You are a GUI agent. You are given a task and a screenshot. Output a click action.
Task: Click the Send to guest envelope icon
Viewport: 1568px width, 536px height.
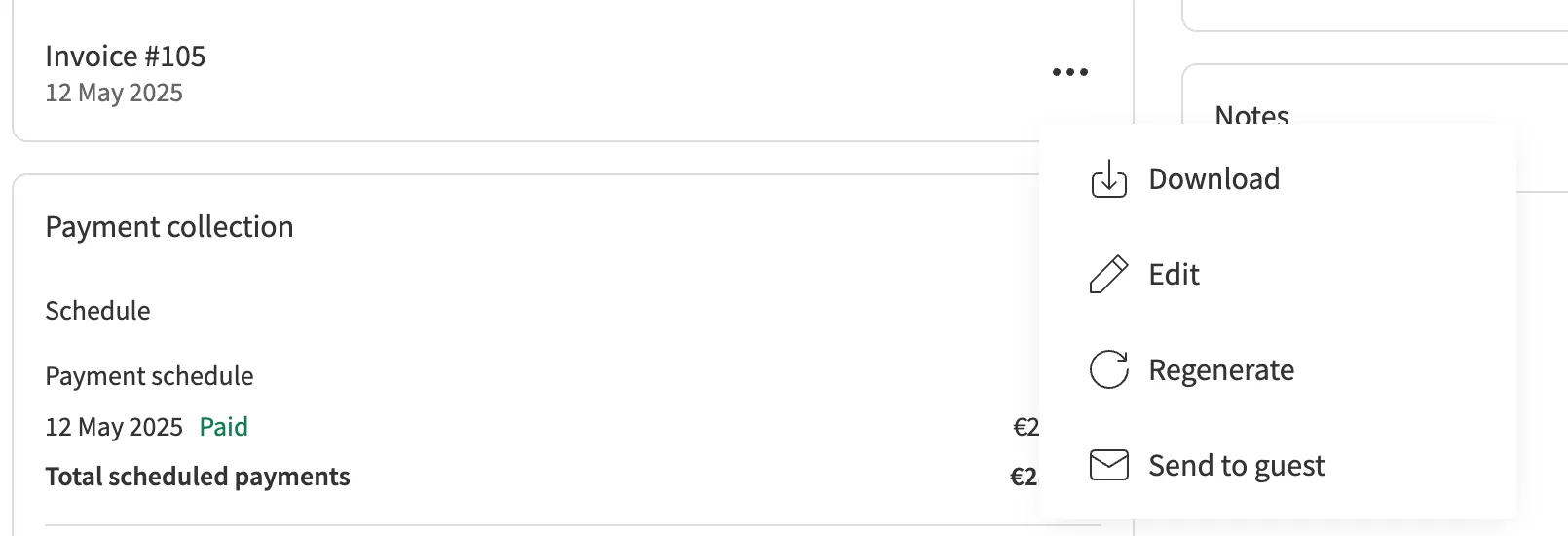(x=1108, y=465)
